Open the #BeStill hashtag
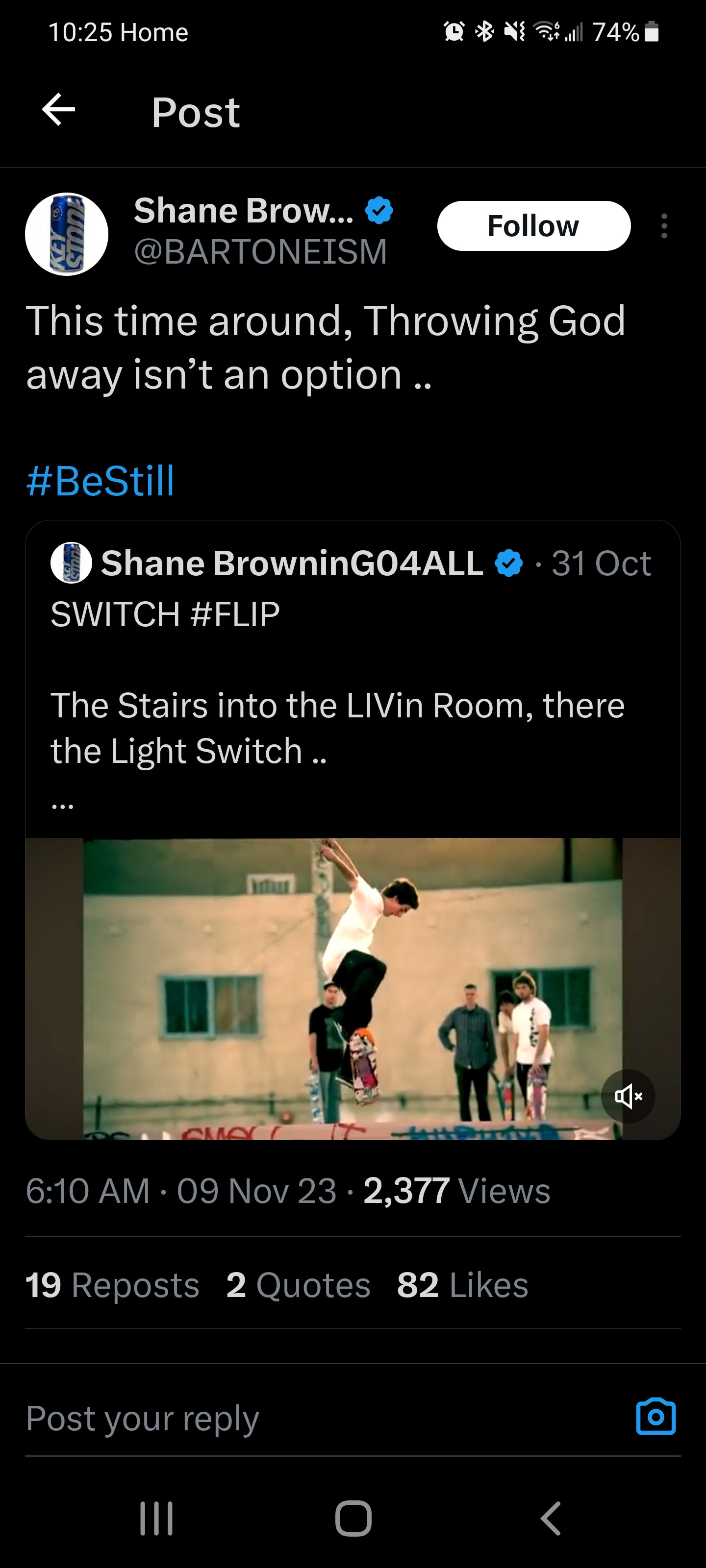Screen dimensions: 706x1568 coord(101,480)
